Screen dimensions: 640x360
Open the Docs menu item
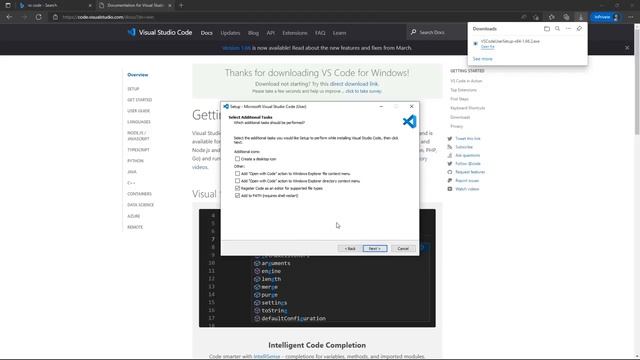click(x=207, y=33)
